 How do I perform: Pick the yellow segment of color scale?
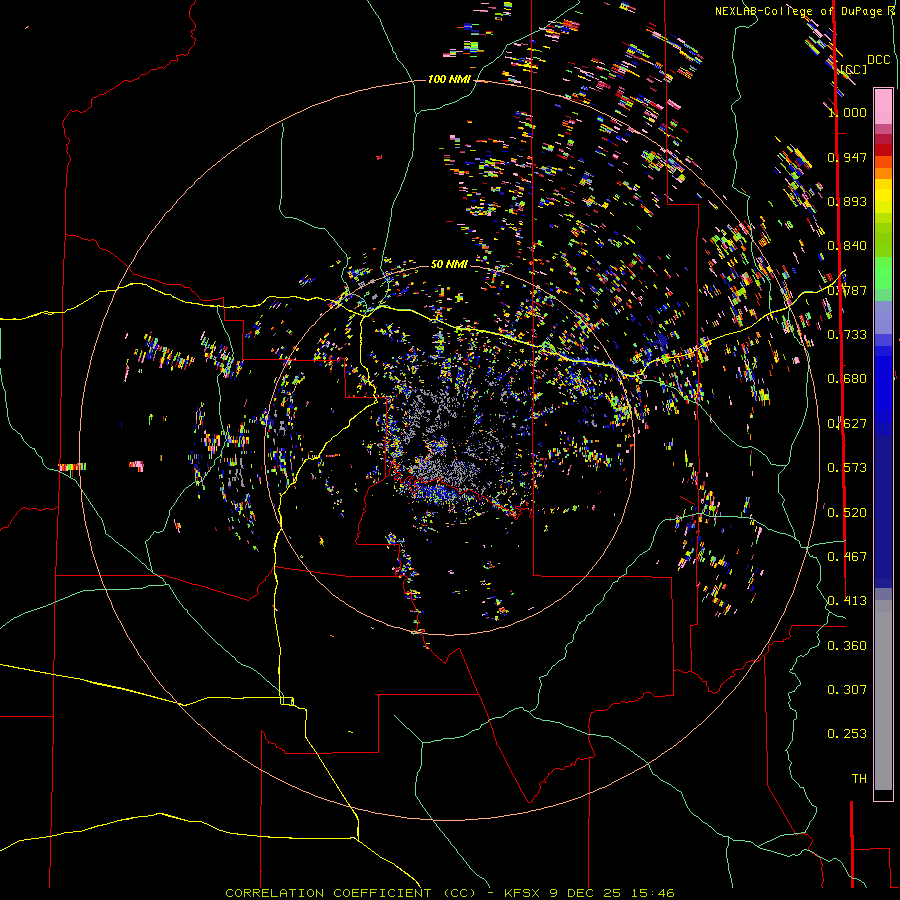(x=883, y=196)
